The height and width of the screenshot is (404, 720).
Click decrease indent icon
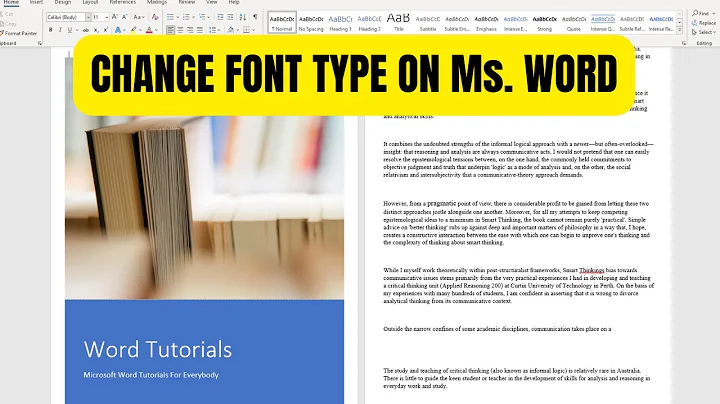pyautogui.click(x=220, y=17)
